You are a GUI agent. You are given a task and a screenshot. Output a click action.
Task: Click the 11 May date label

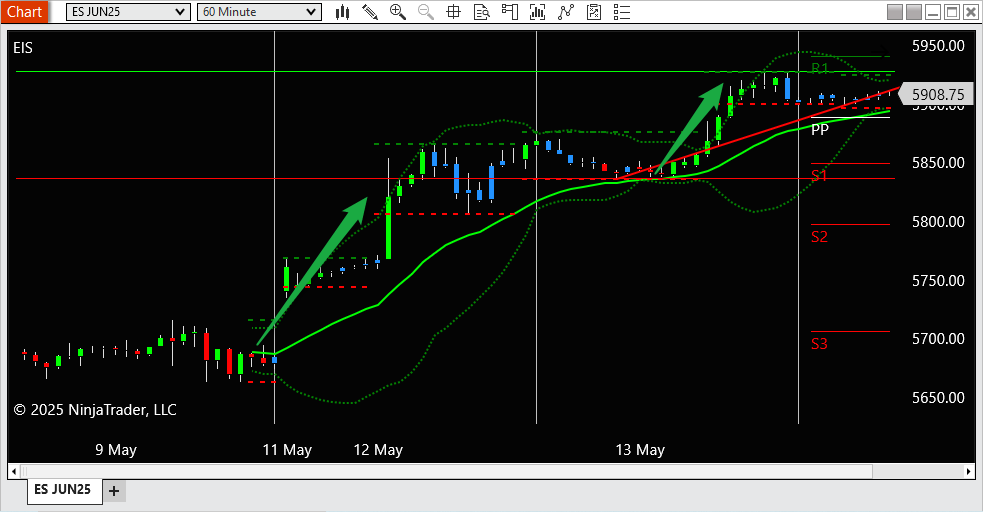point(287,450)
